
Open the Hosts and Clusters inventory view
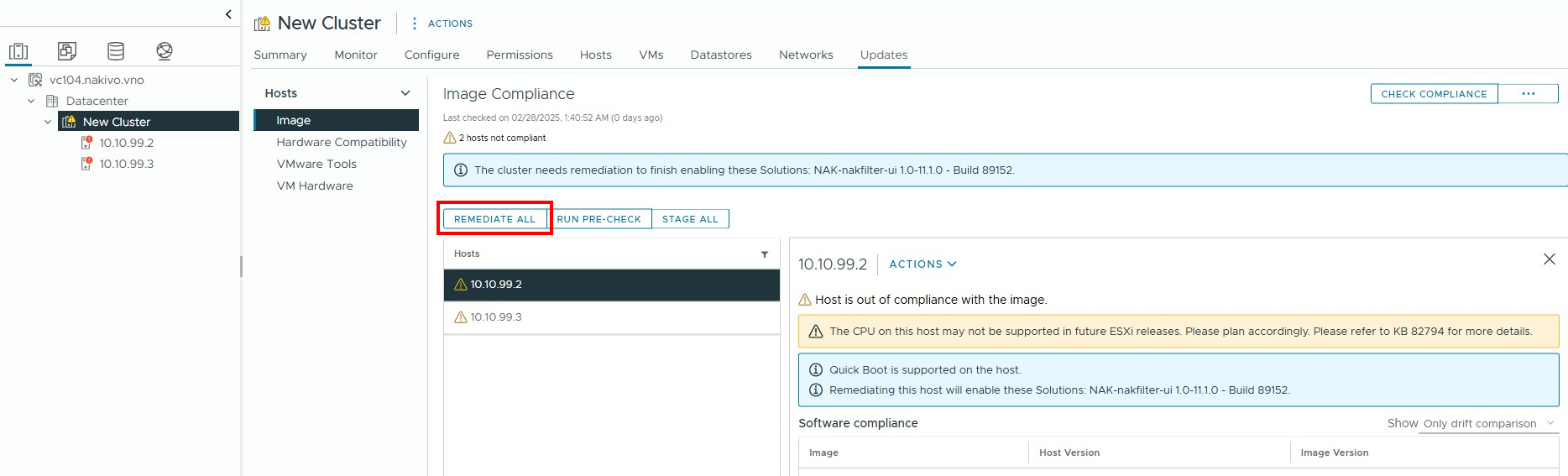click(18, 51)
